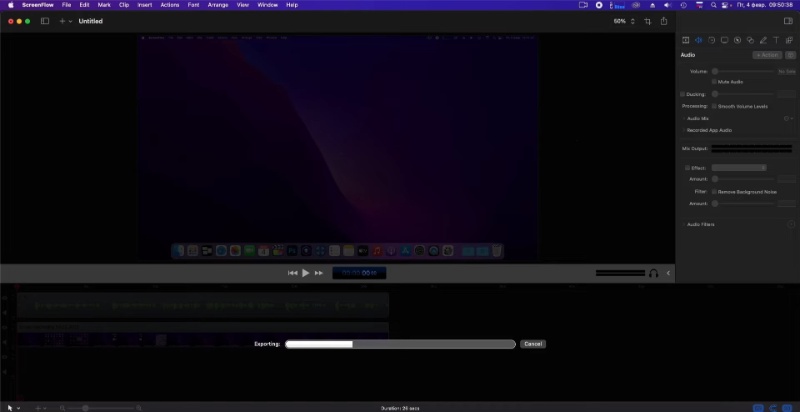Open the Video Motion properties tab

coord(711,40)
